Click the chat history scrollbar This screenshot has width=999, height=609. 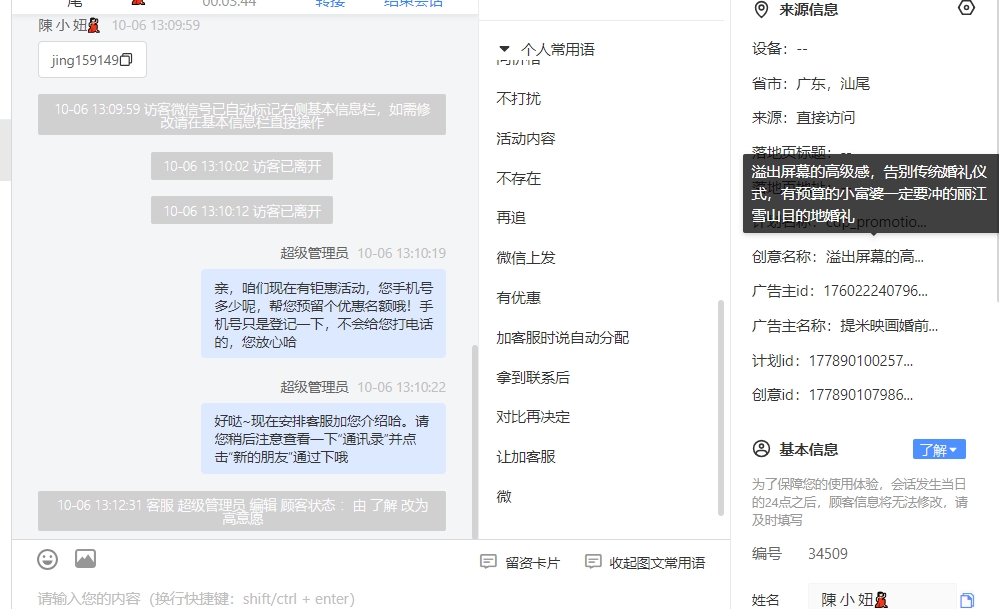pyautogui.click(x=474, y=441)
